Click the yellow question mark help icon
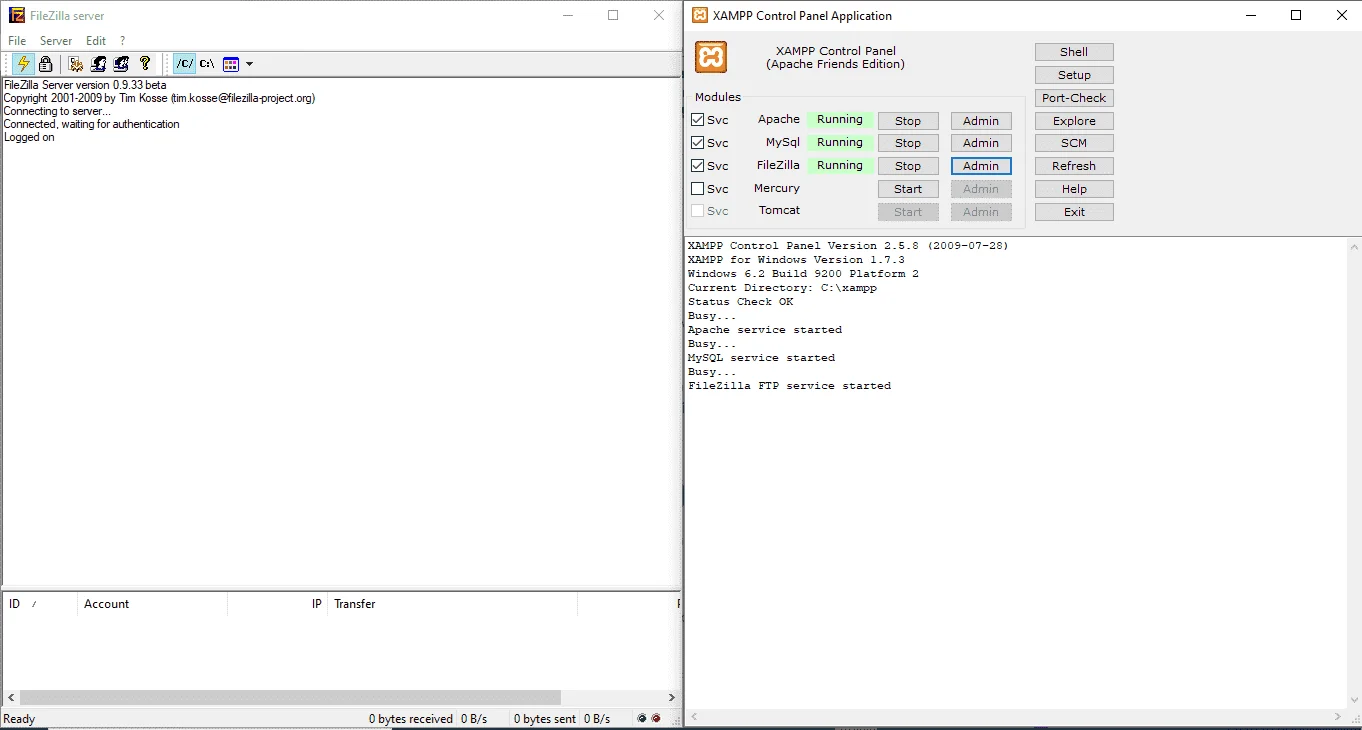This screenshot has height=730, width=1362. (145, 64)
